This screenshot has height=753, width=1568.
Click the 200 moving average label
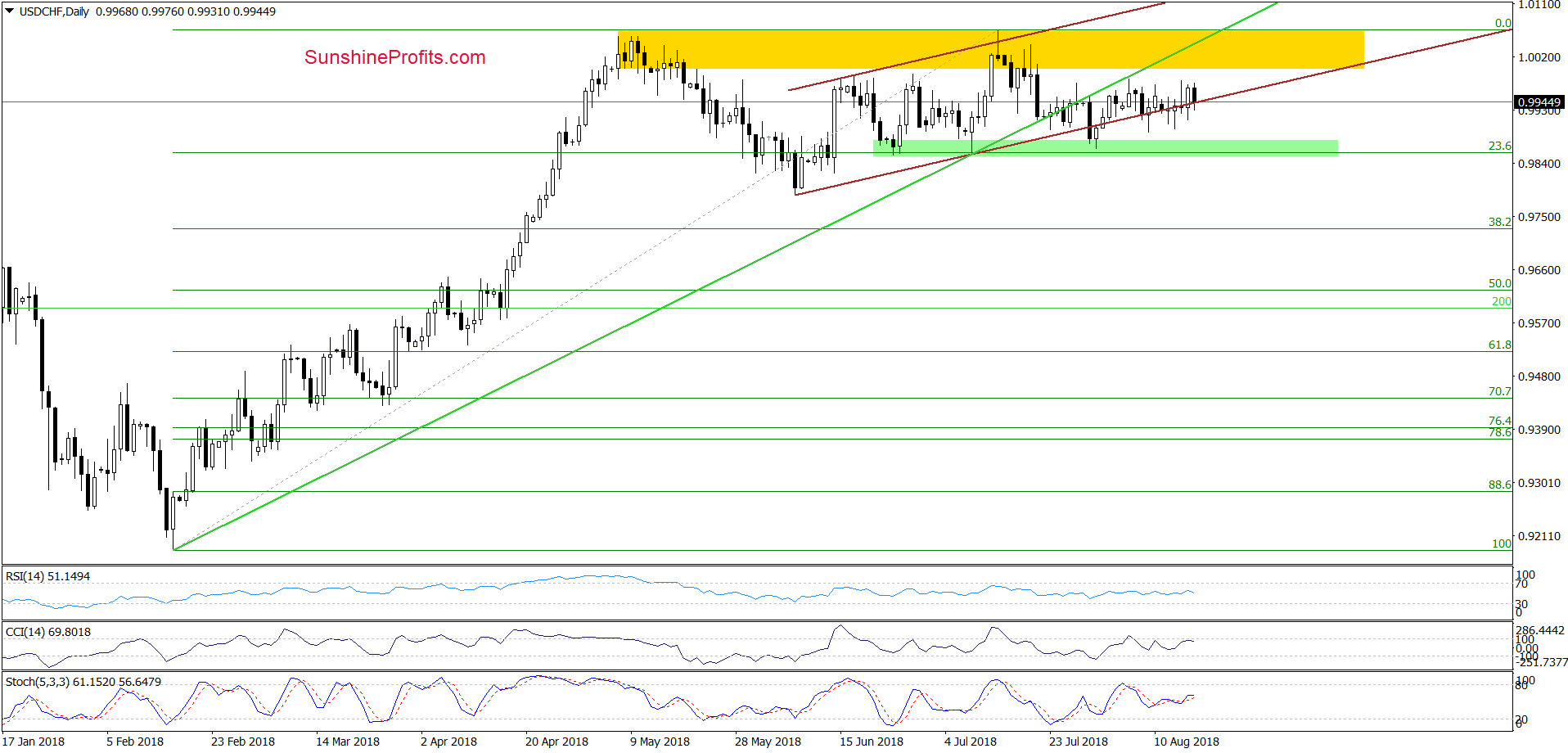pyautogui.click(x=1502, y=301)
